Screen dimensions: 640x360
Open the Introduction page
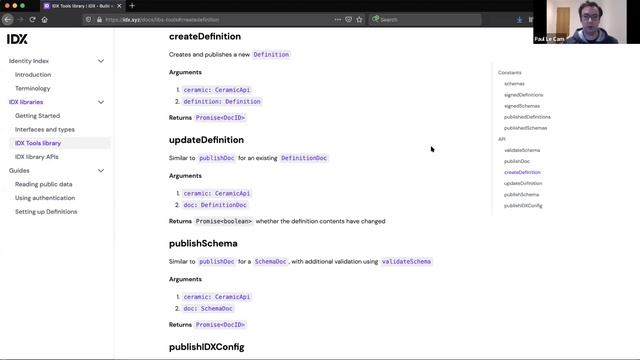pyautogui.click(x=33, y=75)
